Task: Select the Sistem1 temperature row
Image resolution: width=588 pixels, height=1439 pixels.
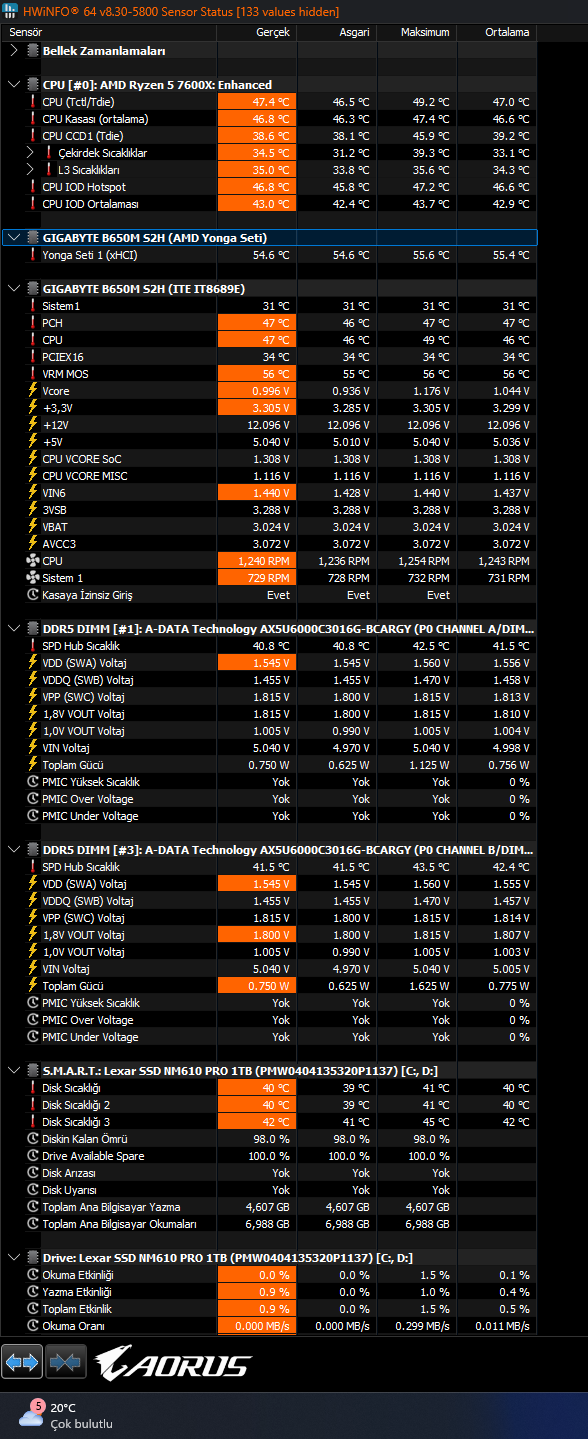Action: [270, 306]
